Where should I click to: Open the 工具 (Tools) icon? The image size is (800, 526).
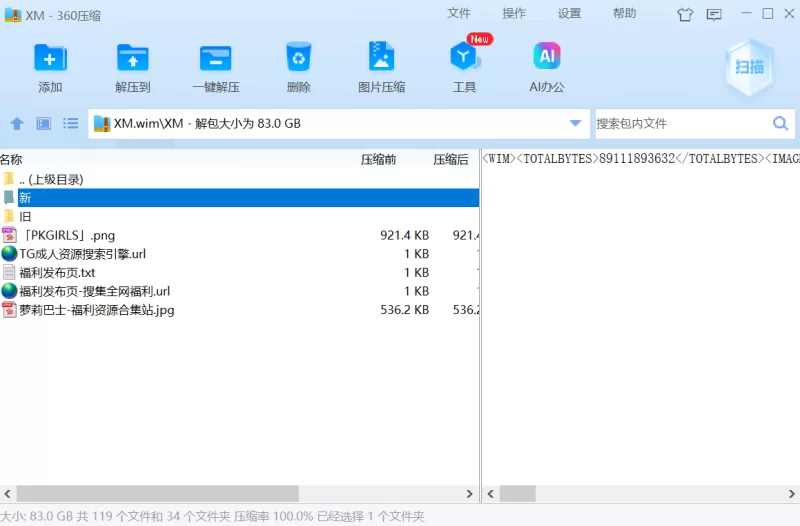coord(464,57)
